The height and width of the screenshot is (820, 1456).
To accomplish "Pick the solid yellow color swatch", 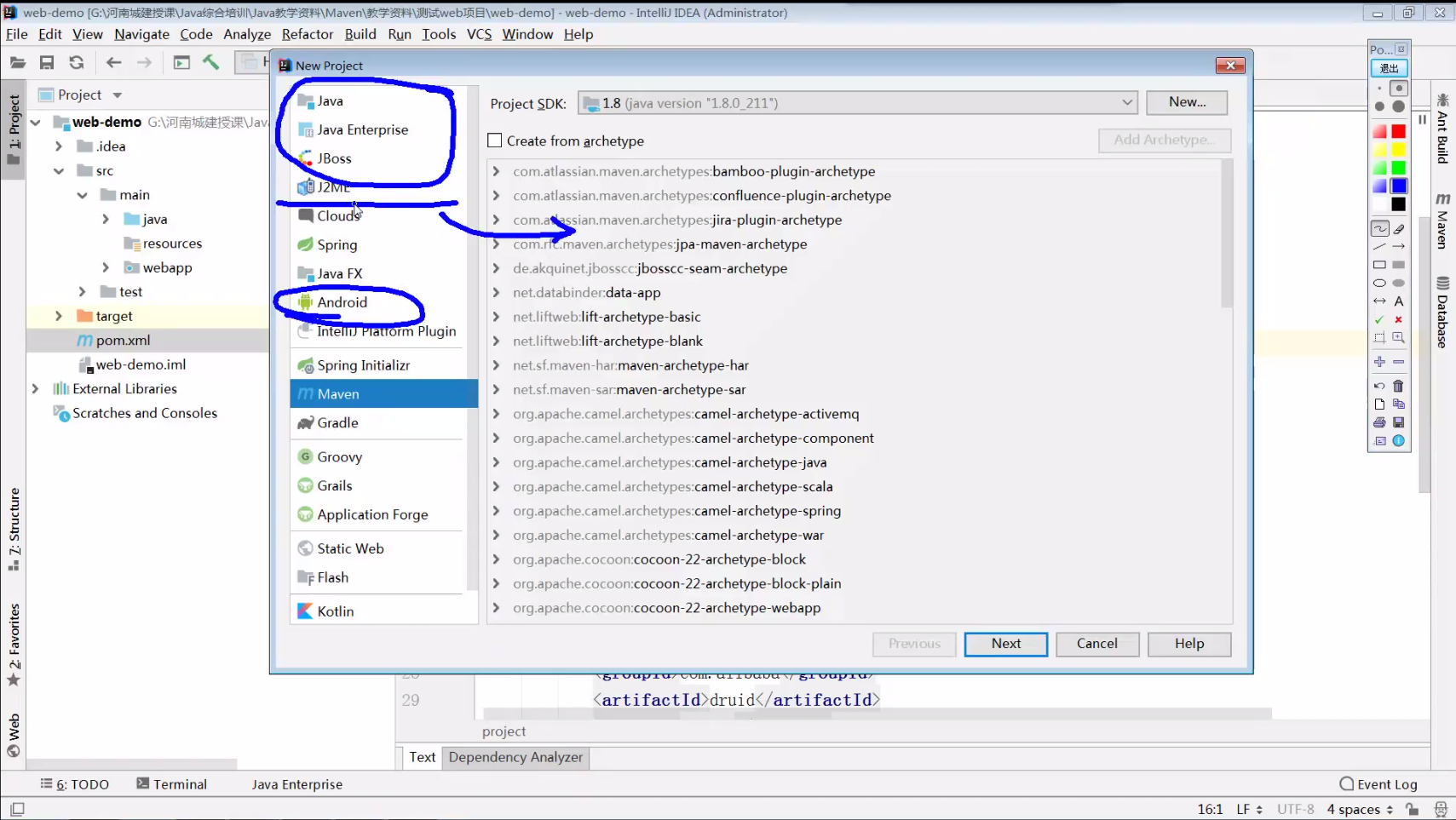I will pos(1399,150).
